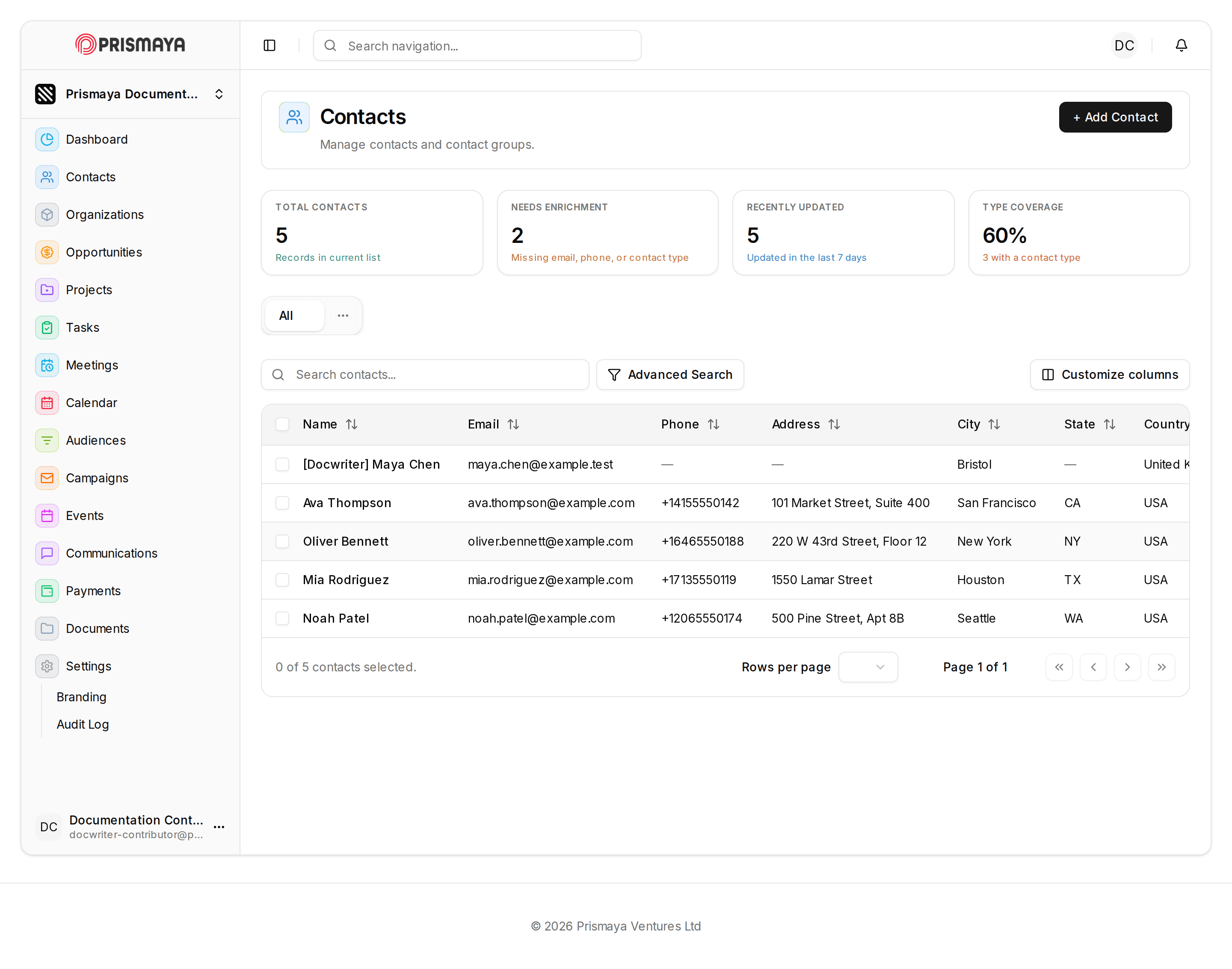Screen dimensions: 1232x969
Task: Go to the next page
Action: [1128, 667]
